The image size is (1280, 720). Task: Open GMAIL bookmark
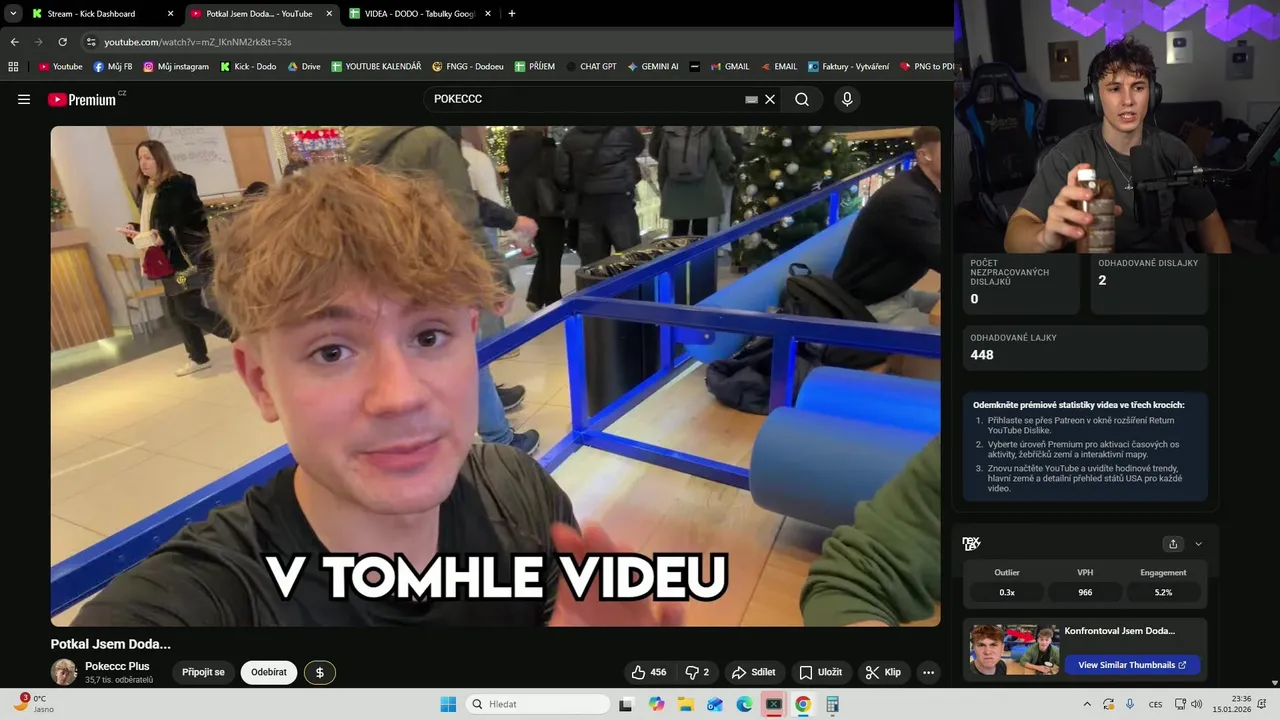730,66
